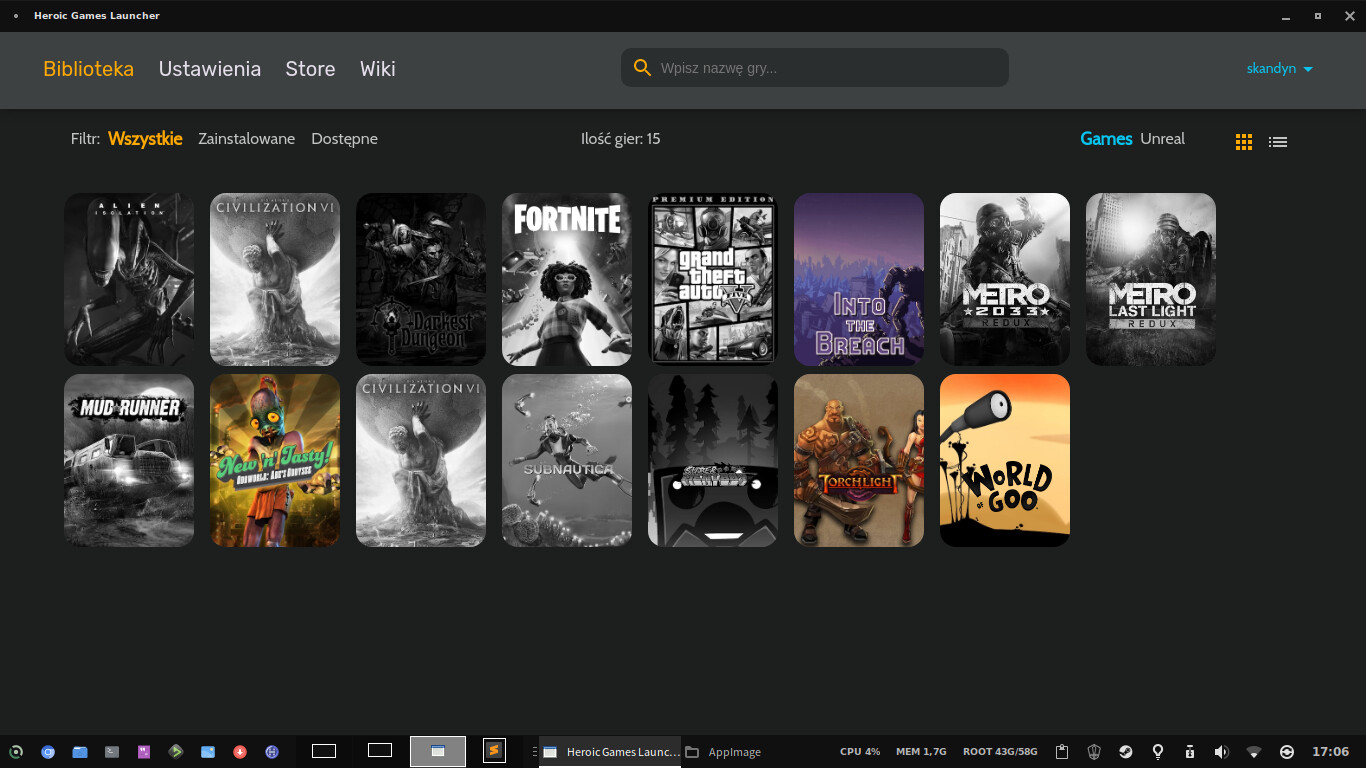Filter library by Dostępne games
1366x768 pixels.
[x=344, y=139]
